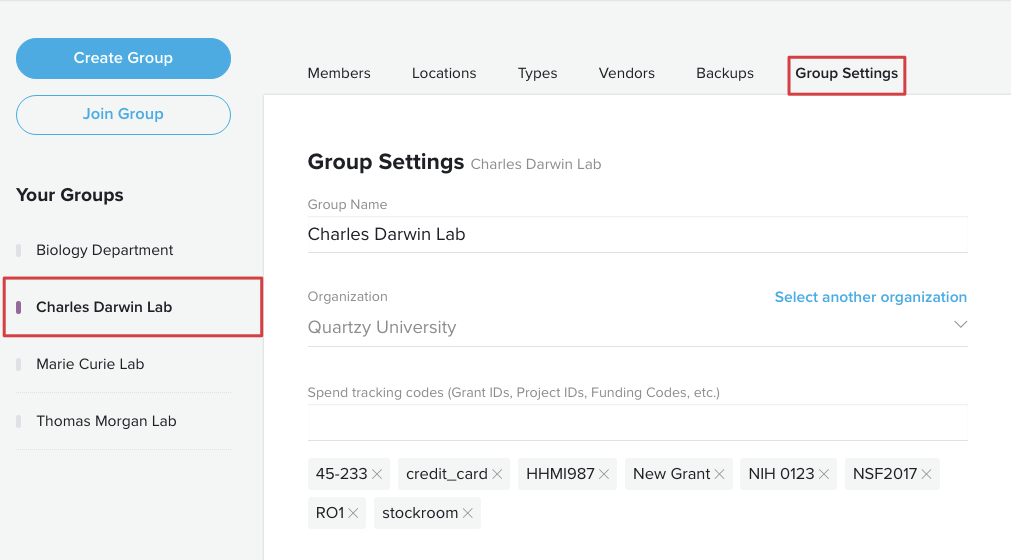Screen dimensions: 1011x560
Task: Open the Quartzy University organization selector
Action: [638, 327]
